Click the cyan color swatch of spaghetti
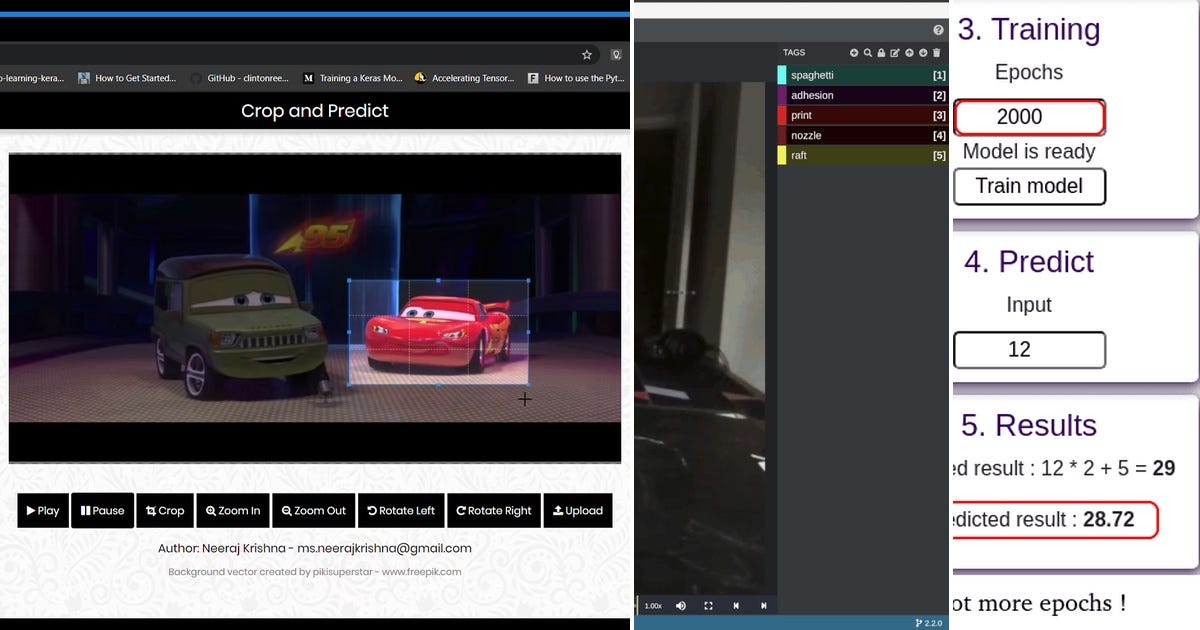Image resolution: width=1200 pixels, height=630 pixels. [782, 75]
